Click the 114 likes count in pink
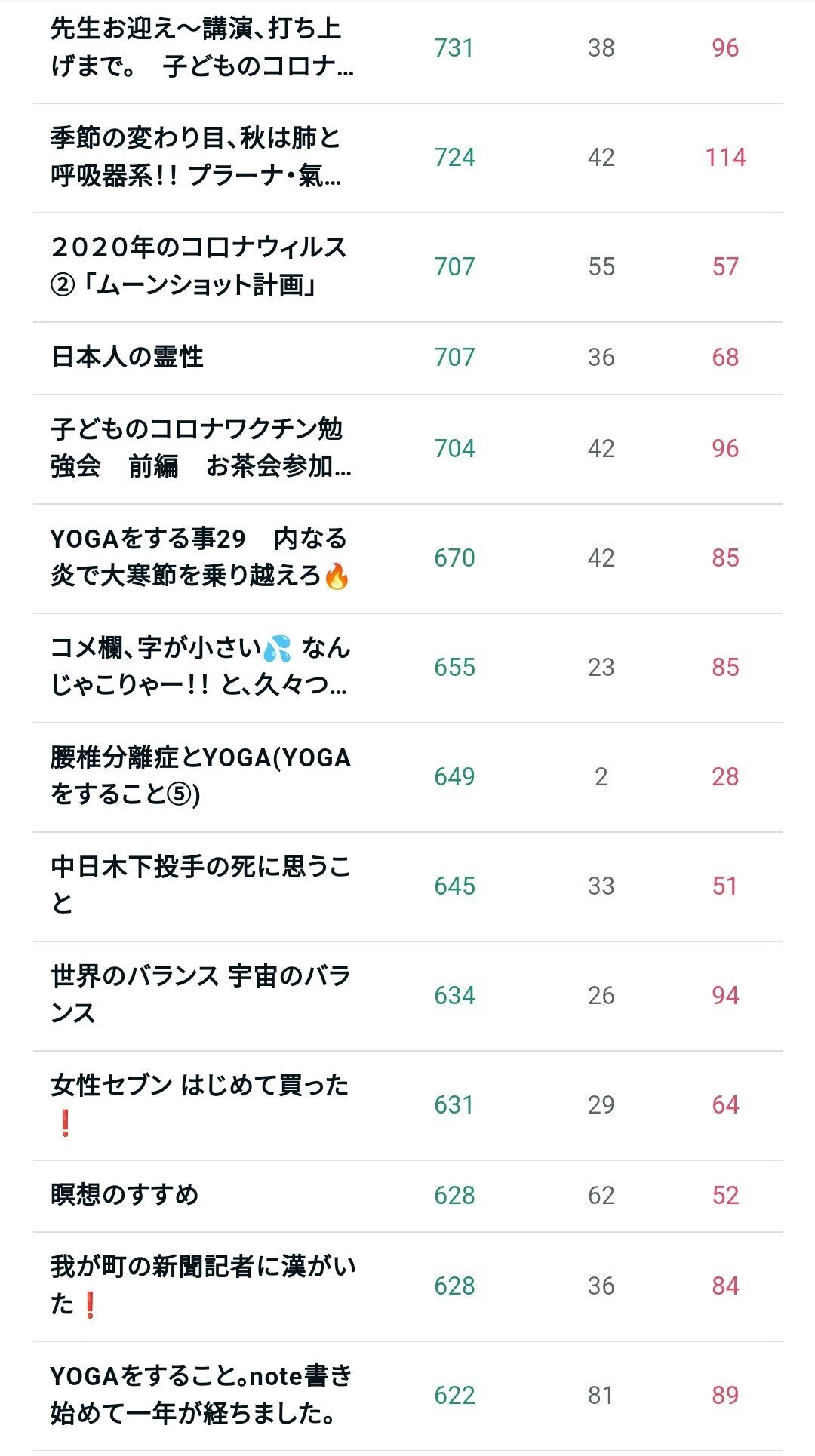This screenshot has height=1456, width=815. tap(725, 157)
